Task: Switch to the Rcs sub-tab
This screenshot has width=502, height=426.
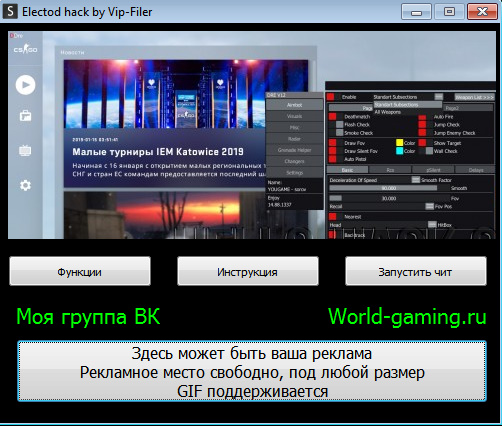Action: (x=390, y=170)
